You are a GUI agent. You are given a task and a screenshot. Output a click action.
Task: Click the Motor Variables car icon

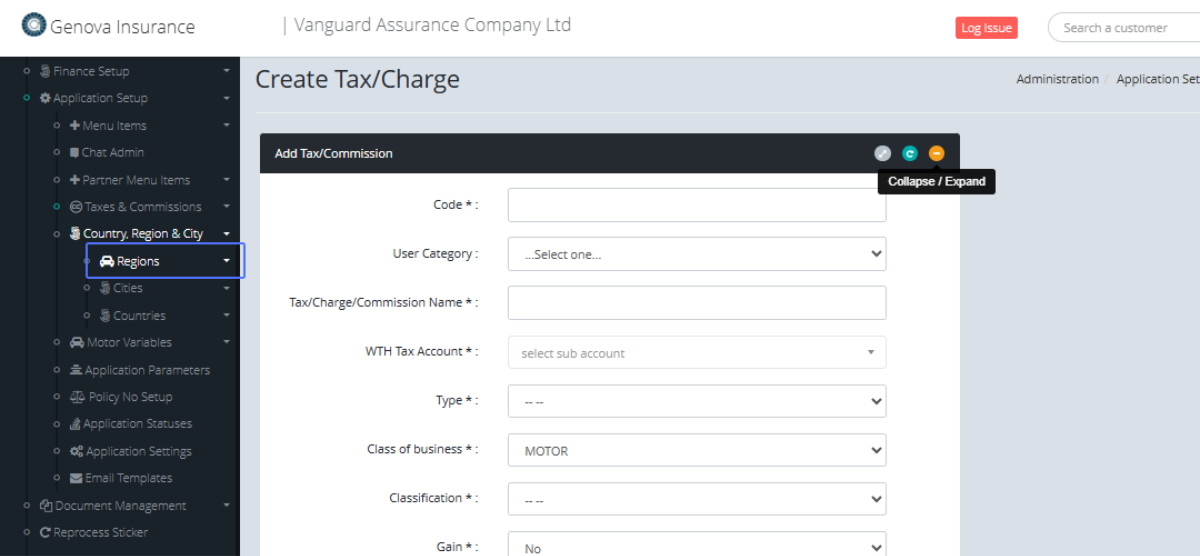[x=77, y=342]
